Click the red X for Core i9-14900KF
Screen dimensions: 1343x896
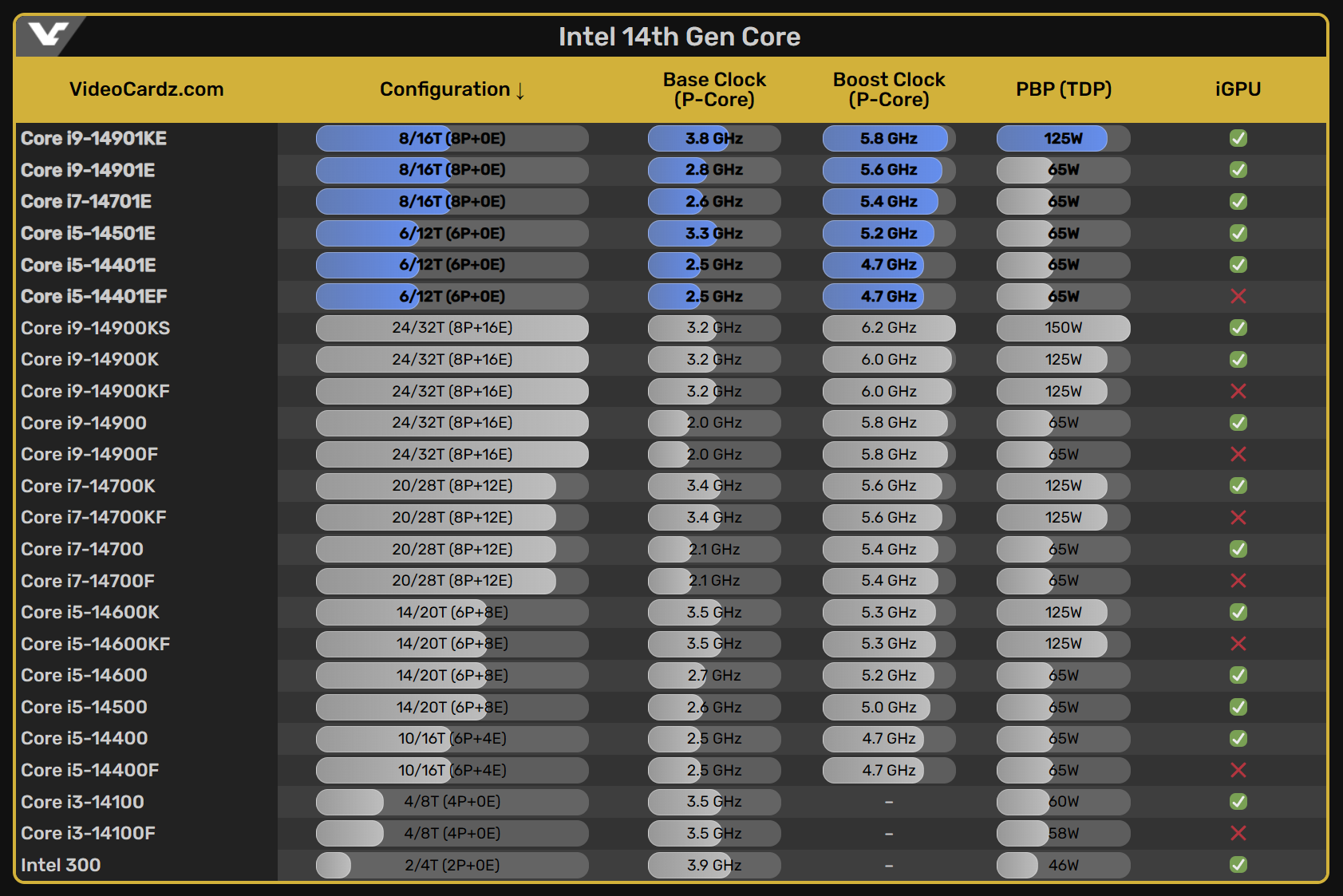[x=1238, y=391]
